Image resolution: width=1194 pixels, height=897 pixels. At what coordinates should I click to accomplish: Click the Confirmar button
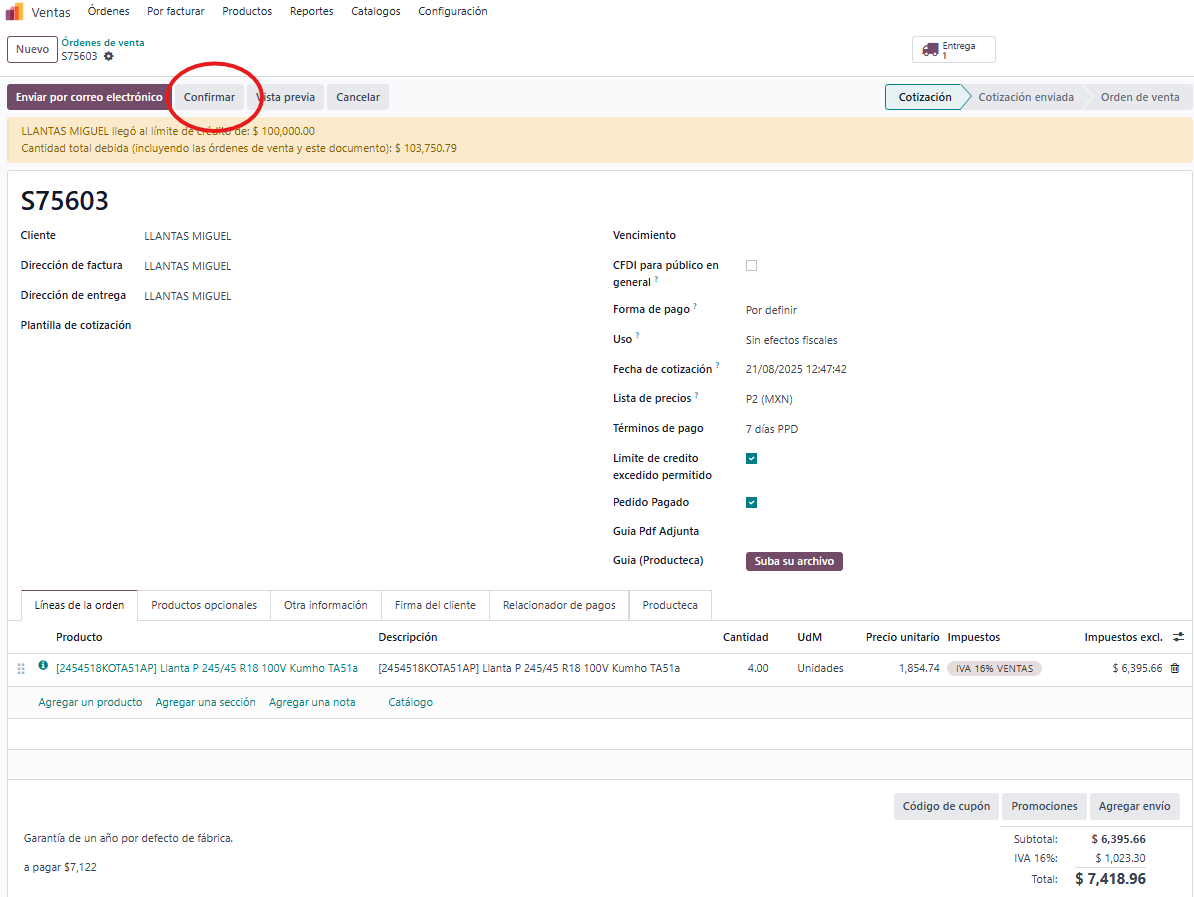click(209, 97)
